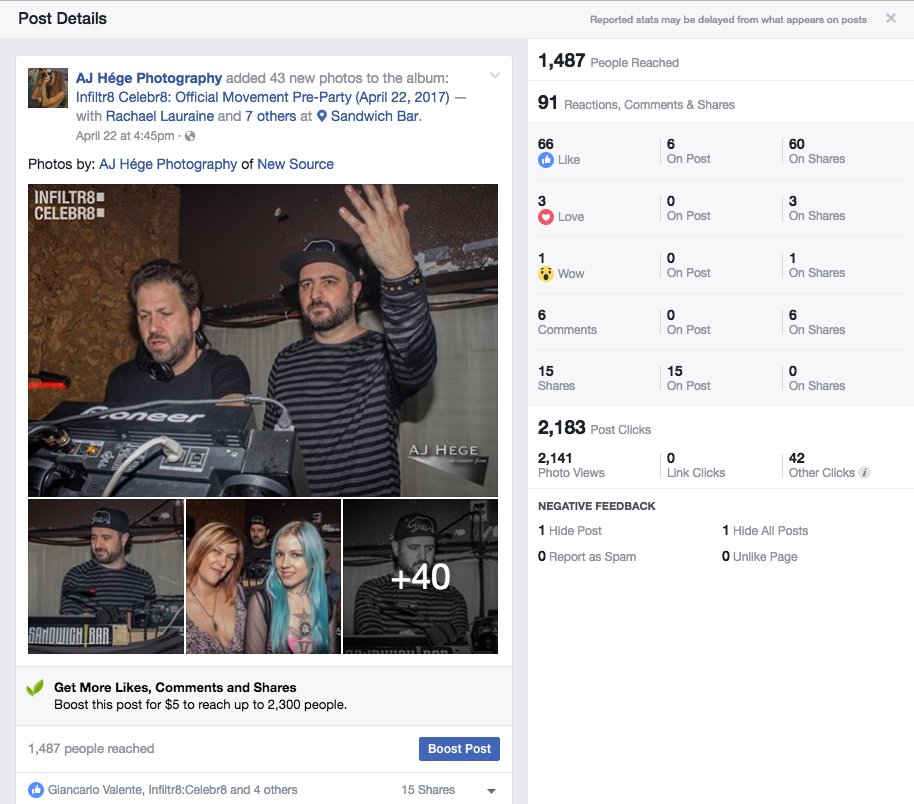Click the 2,183 Post Clicks stat

pyautogui.click(x=594, y=428)
